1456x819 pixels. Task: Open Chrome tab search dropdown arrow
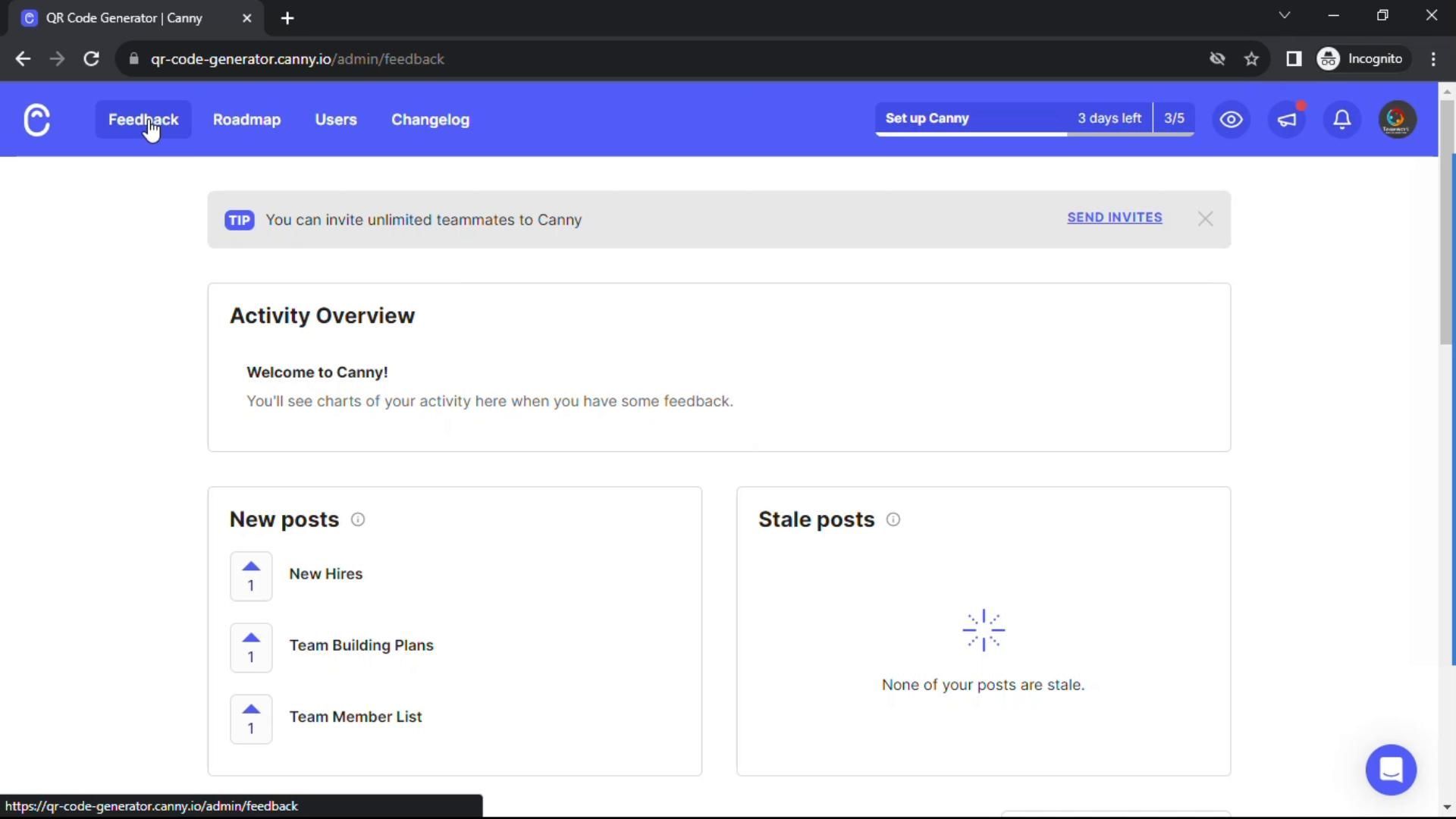coord(1284,16)
